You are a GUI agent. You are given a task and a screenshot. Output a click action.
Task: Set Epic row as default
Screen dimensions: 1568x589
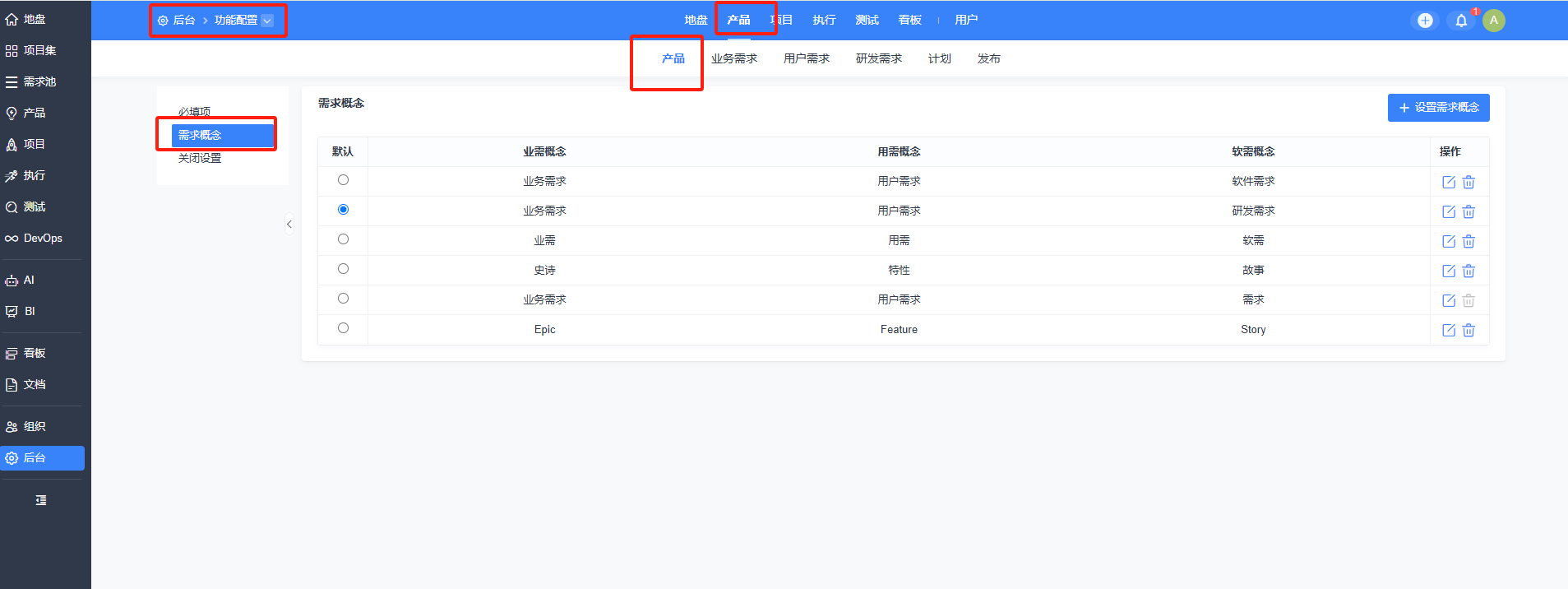[x=343, y=328]
